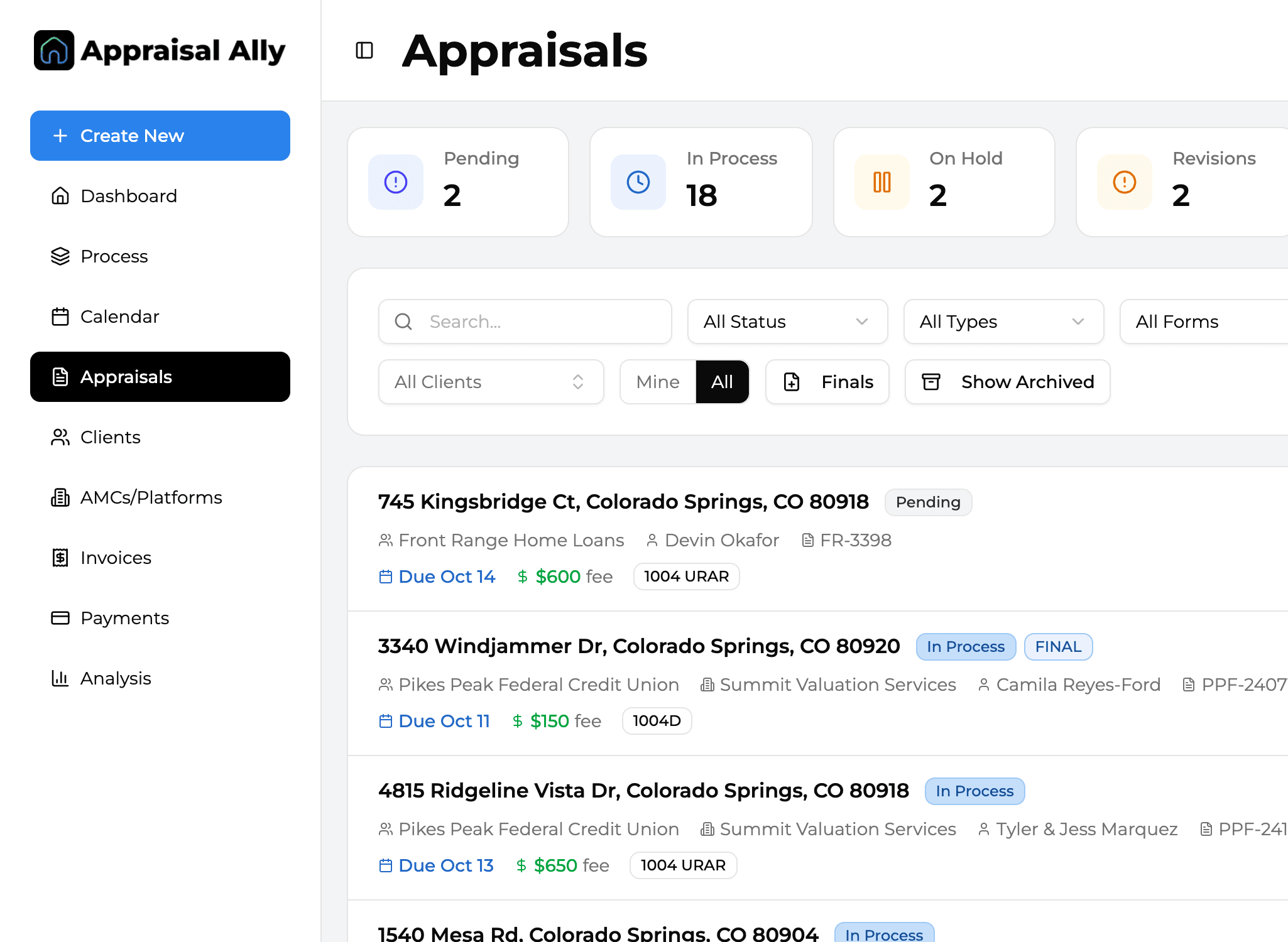
Task: Click the Show Archived box icon
Action: coord(931,382)
